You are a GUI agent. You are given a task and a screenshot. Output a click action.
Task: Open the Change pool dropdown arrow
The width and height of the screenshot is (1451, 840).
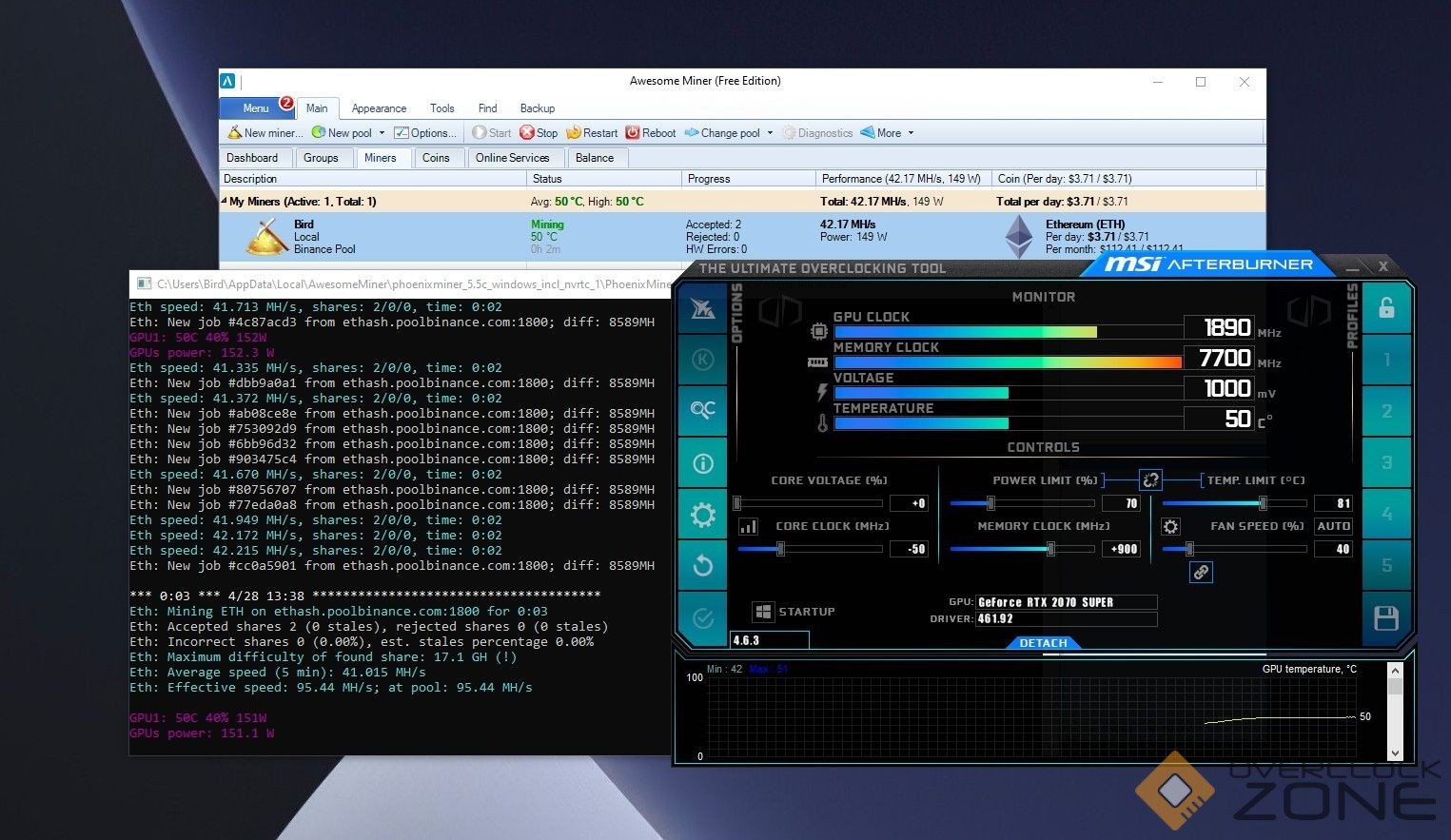[770, 133]
